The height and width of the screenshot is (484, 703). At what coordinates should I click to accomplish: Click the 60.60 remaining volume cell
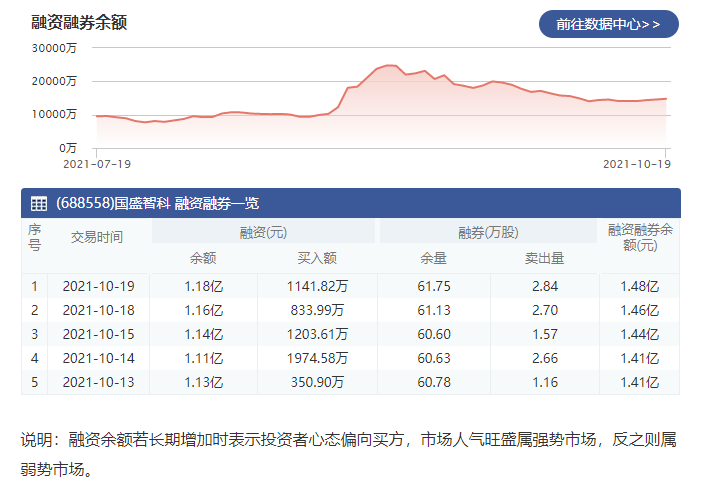click(x=434, y=334)
